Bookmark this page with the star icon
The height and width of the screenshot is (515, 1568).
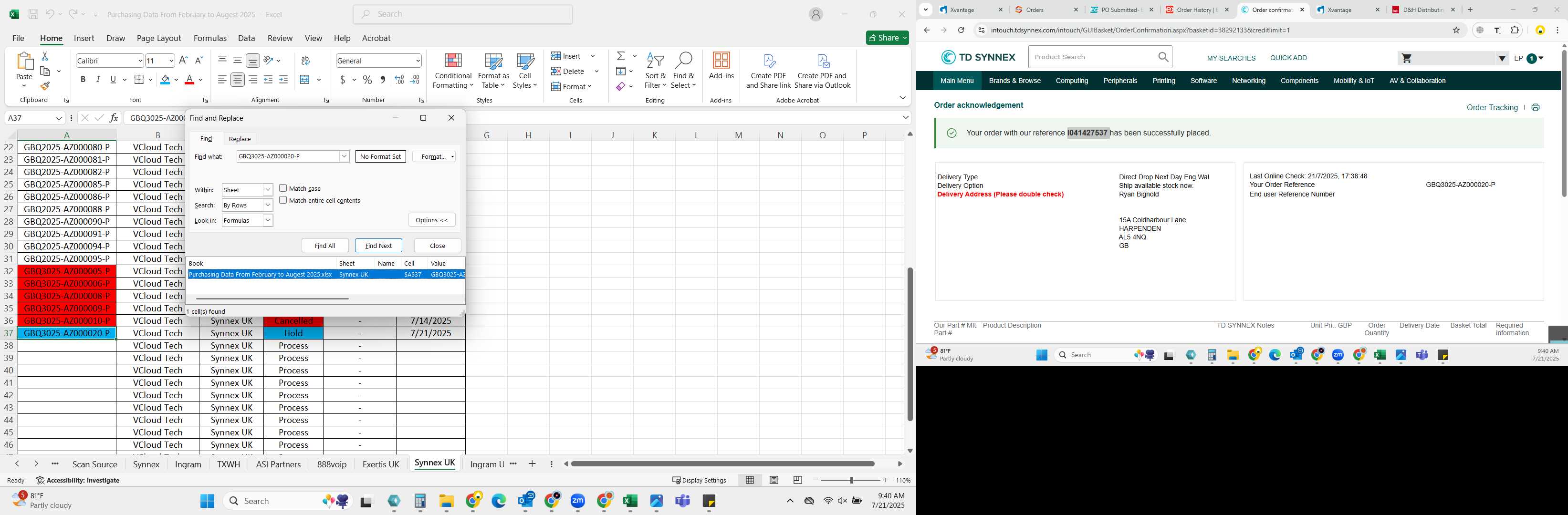pyautogui.click(x=1456, y=30)
